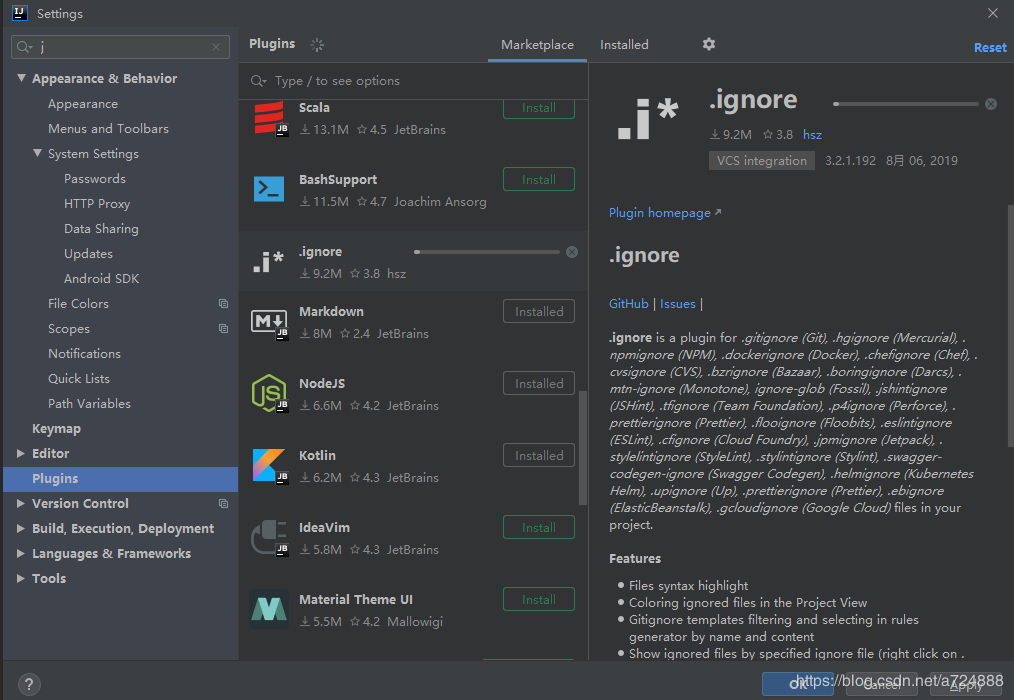
Task: Install Material Theme UI plugin
Action: coord(539,599)
